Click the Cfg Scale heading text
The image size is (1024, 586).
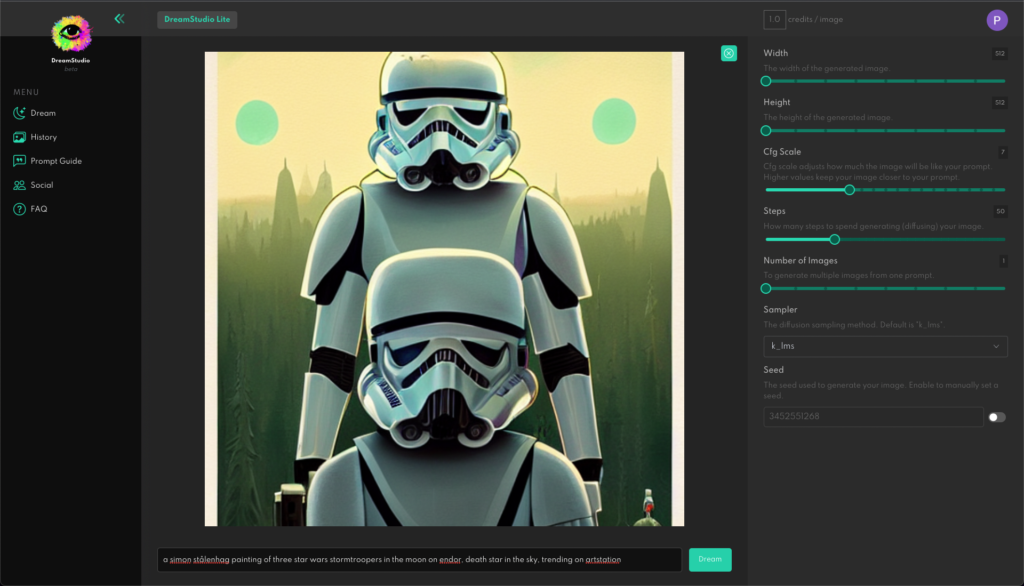click(782, 152)
